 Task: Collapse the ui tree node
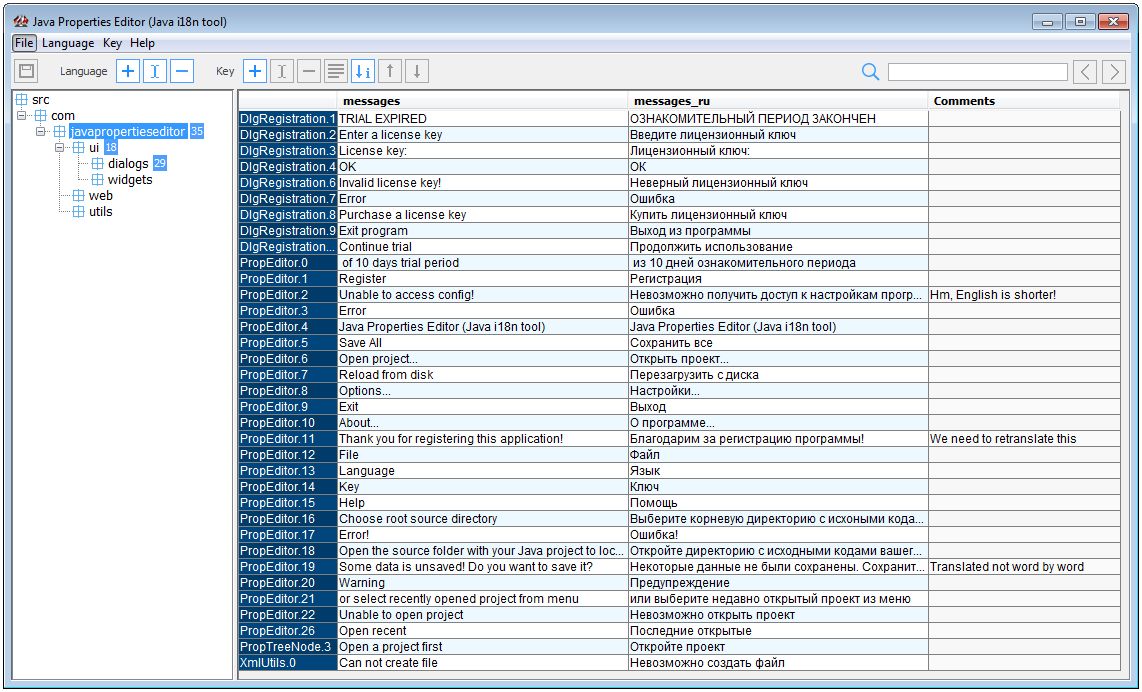point(60,147)
